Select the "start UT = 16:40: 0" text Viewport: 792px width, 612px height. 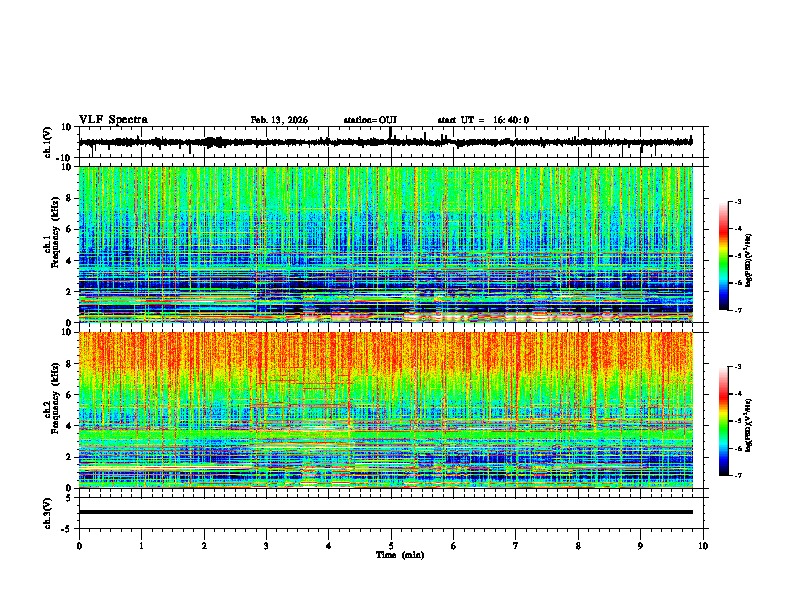tap(483, 120)
